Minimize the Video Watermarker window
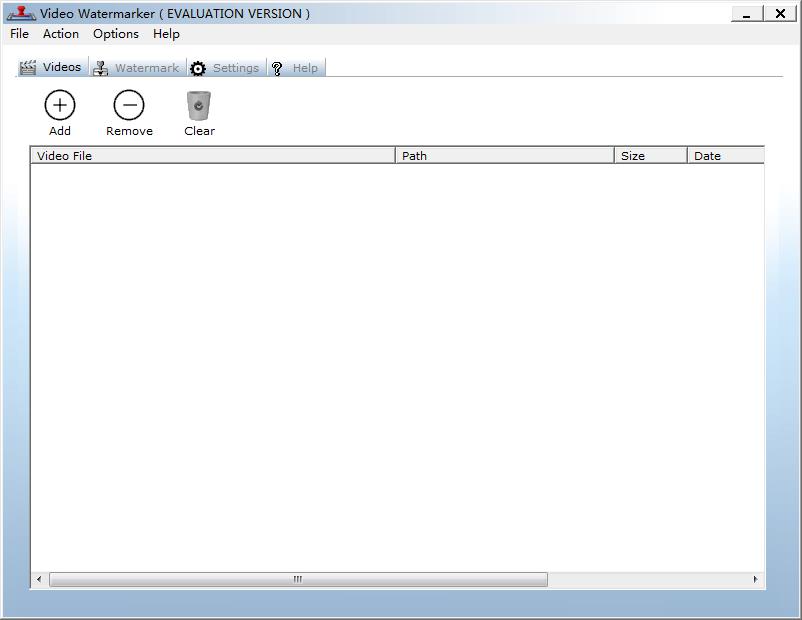The width and height of the screenshot is (802, 620). click(747, 14)
